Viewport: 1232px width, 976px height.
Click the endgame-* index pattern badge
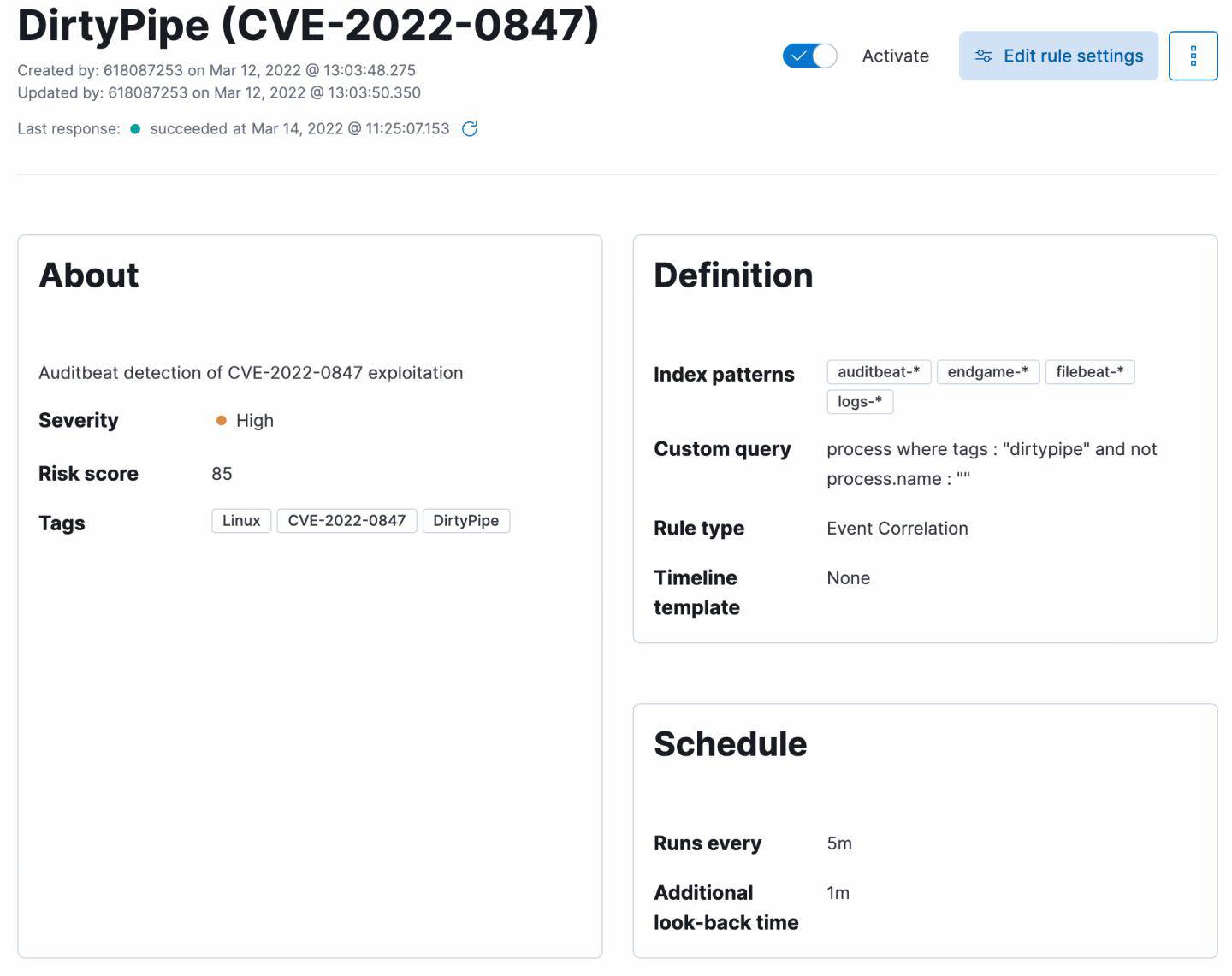coord(988,372)
